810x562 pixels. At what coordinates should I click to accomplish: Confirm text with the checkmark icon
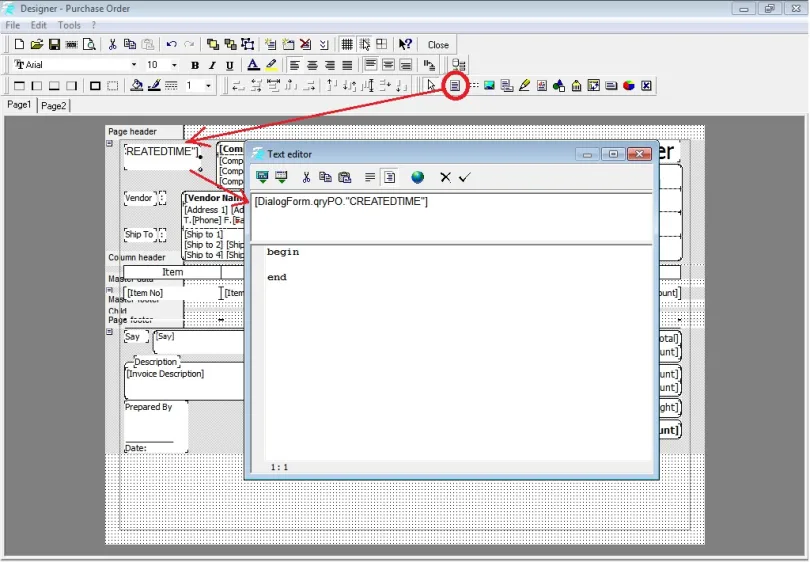[x=465, y=177]
